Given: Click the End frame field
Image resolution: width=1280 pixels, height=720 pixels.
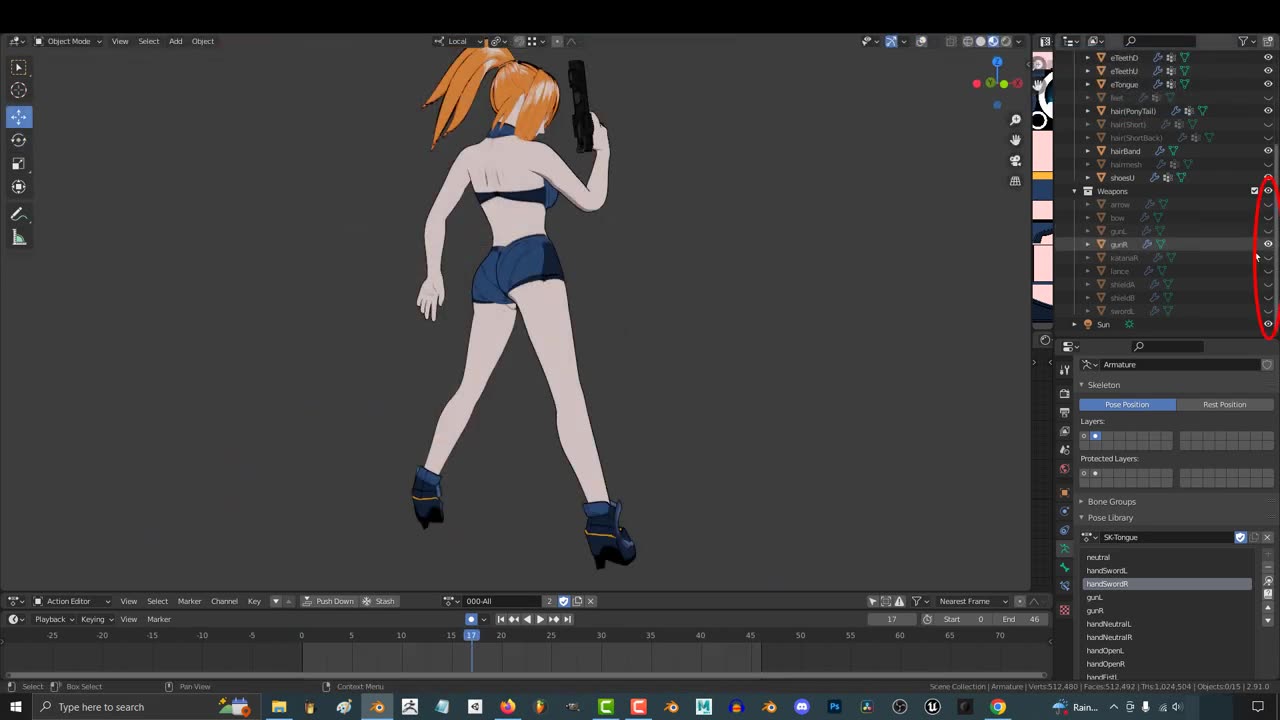Looking at the screenshot, I should [1022, 619].
